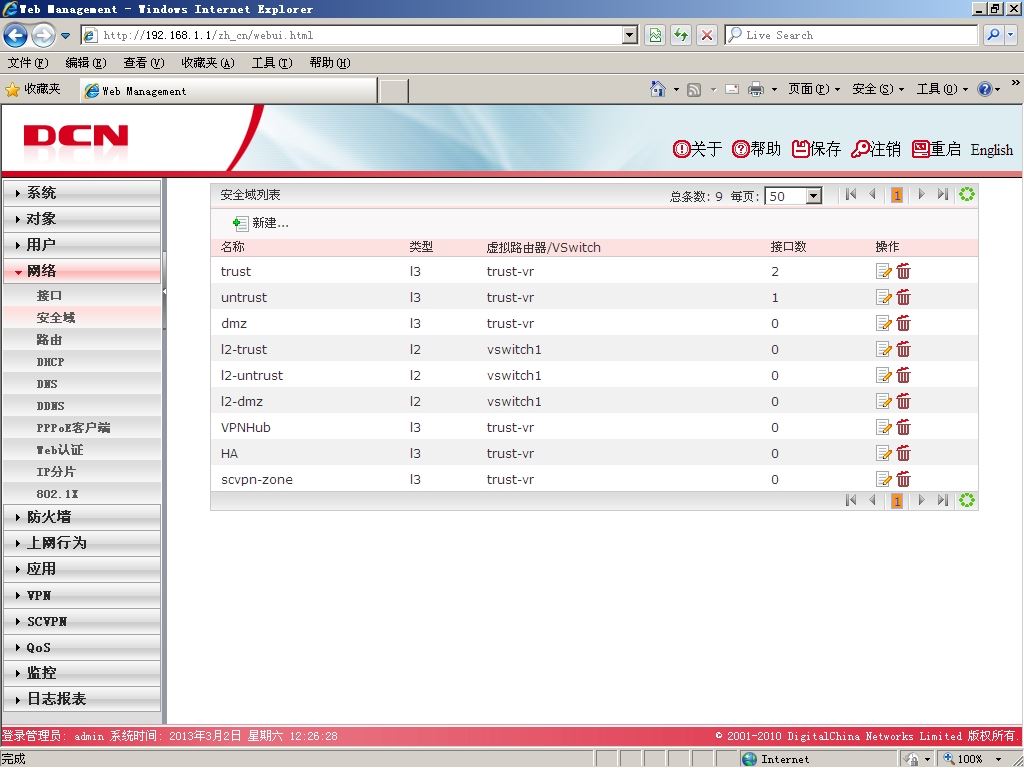Delete the VPNHub zone

[x=903, y=428]
